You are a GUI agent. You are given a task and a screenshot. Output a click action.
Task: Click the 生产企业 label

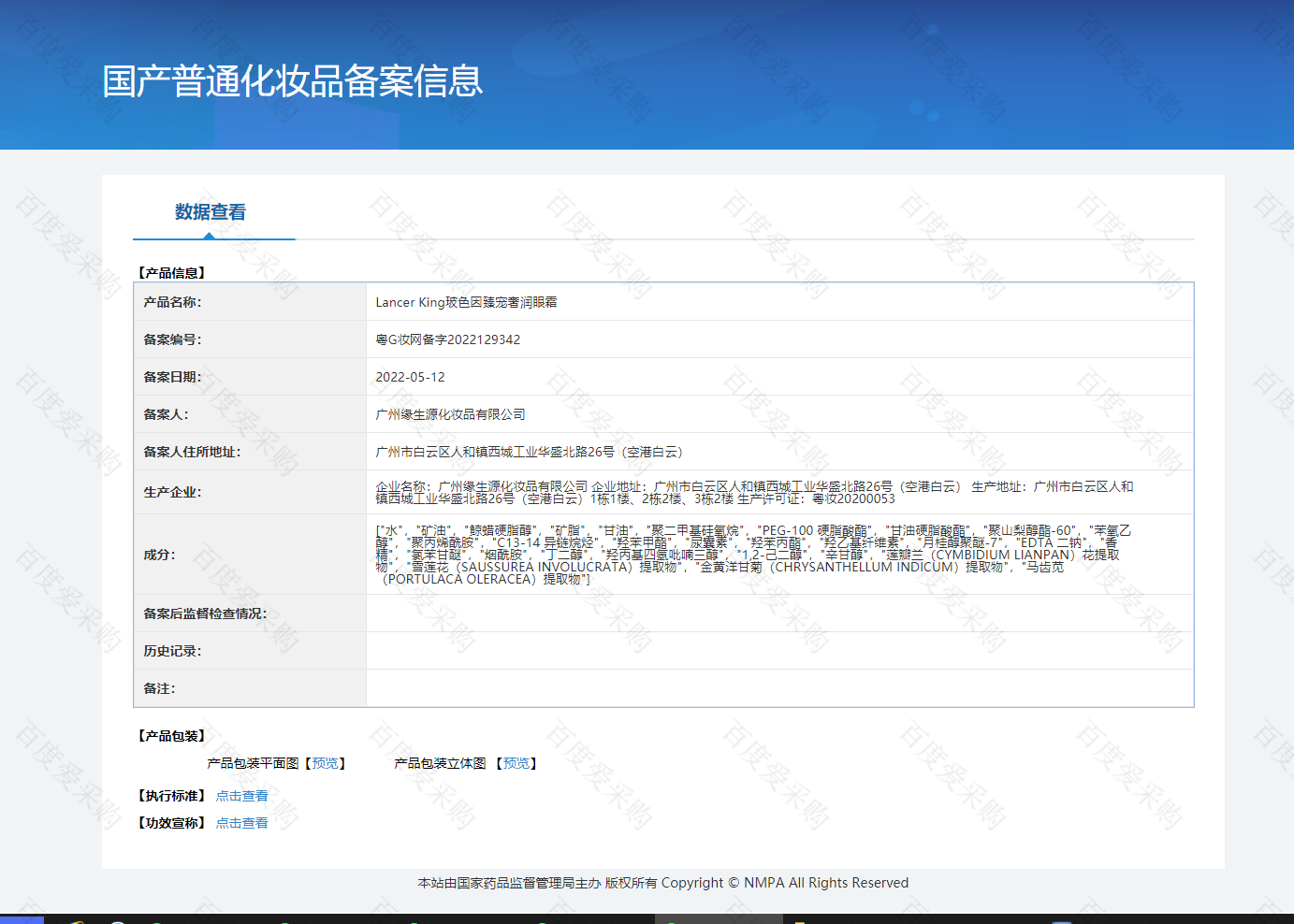click(x=172, y=492)
